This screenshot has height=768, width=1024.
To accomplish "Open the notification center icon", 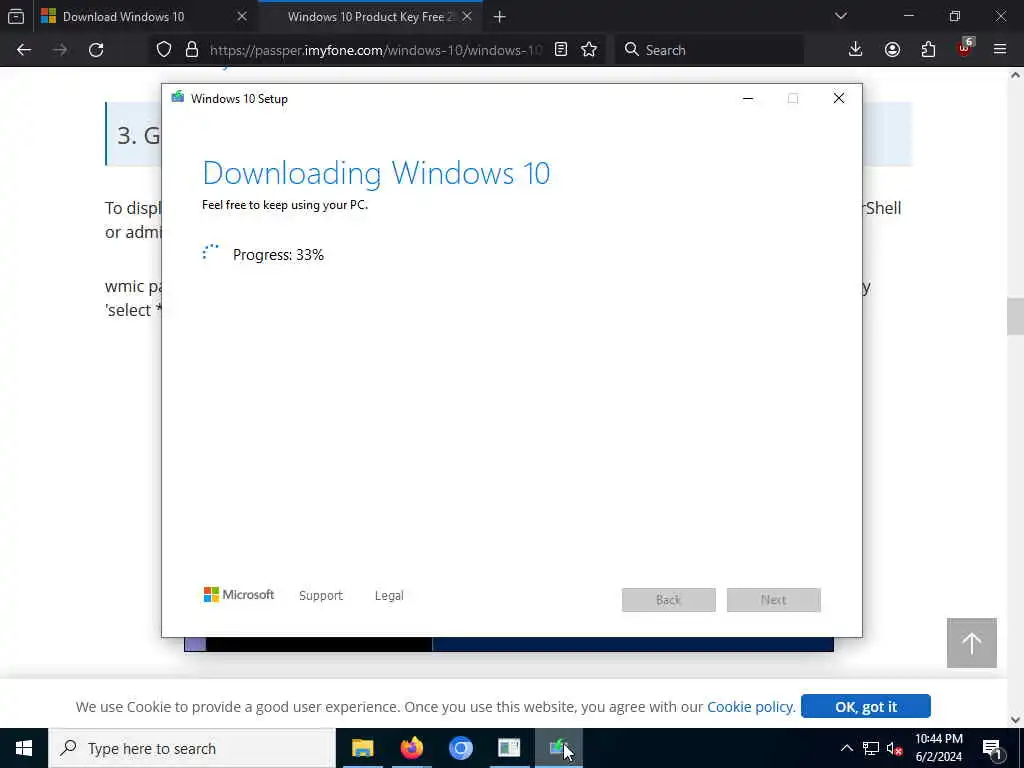I will [x=992, y=748].
